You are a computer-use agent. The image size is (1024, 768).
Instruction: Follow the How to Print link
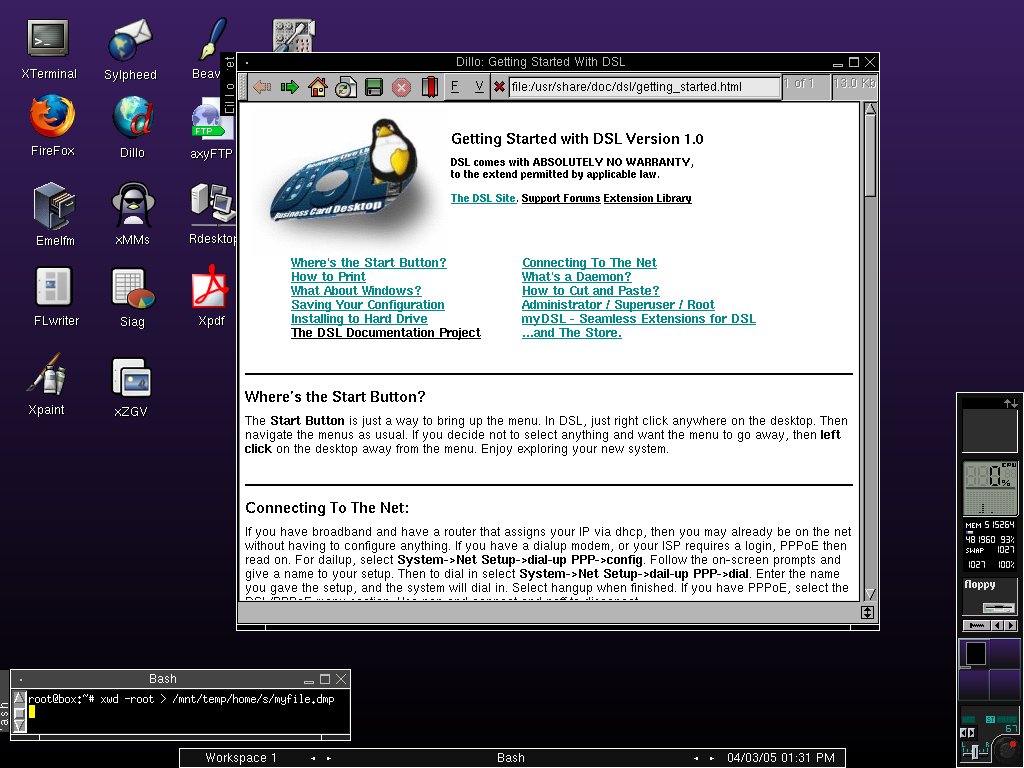click(x=328, y=277)
